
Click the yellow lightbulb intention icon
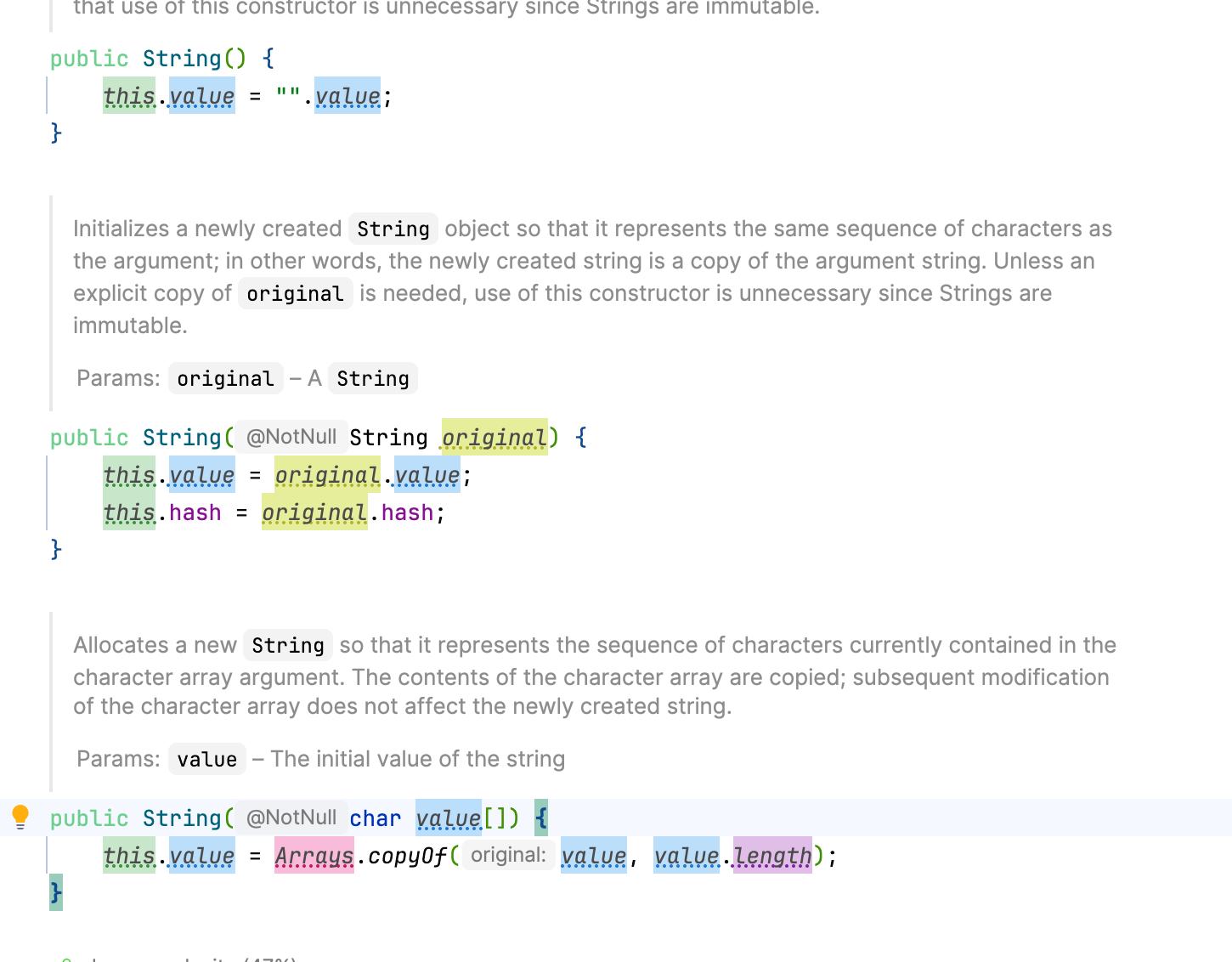(20, 817)
